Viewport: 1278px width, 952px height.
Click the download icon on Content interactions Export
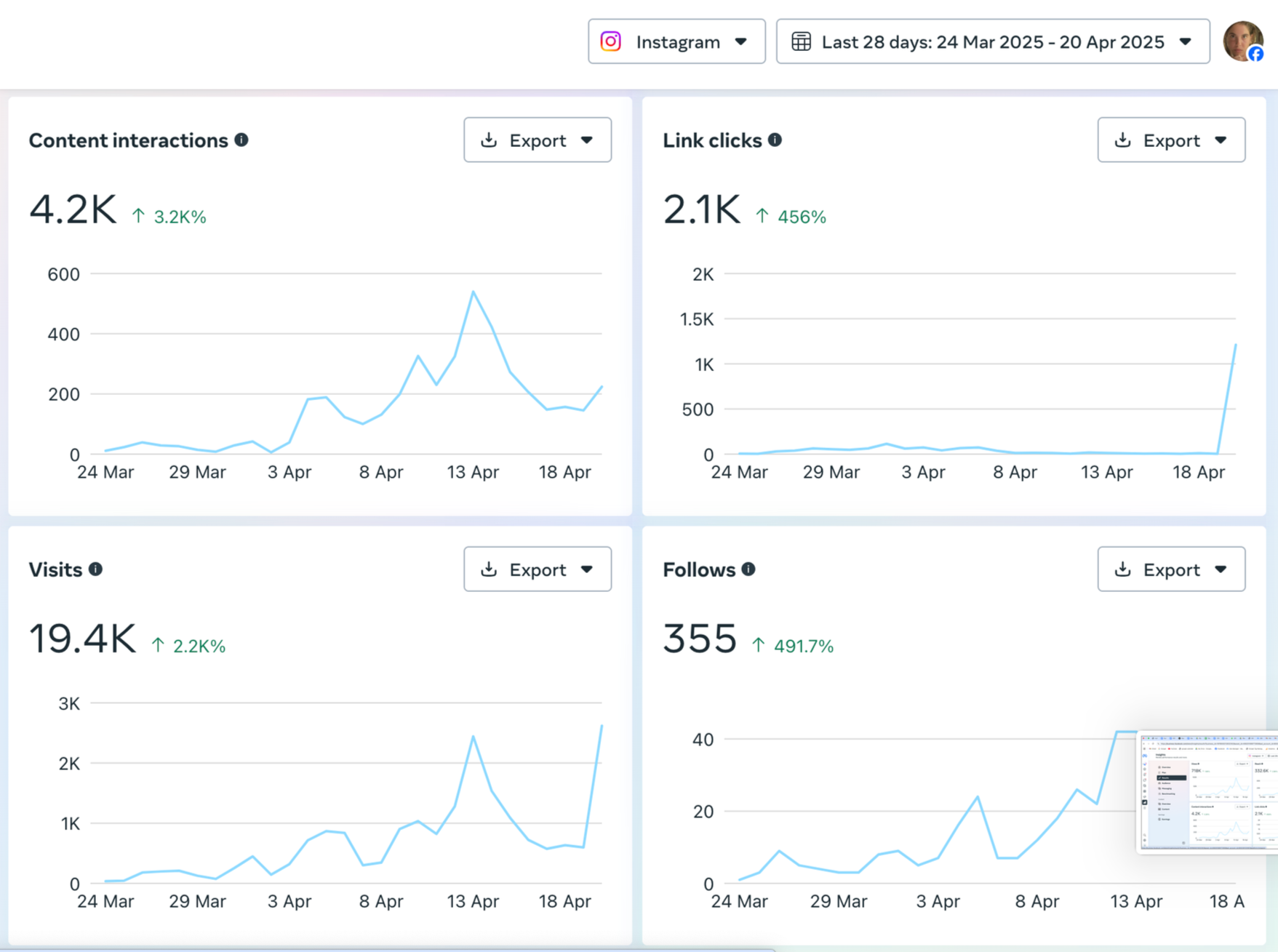pyautogui.click(x=490, y=140)
